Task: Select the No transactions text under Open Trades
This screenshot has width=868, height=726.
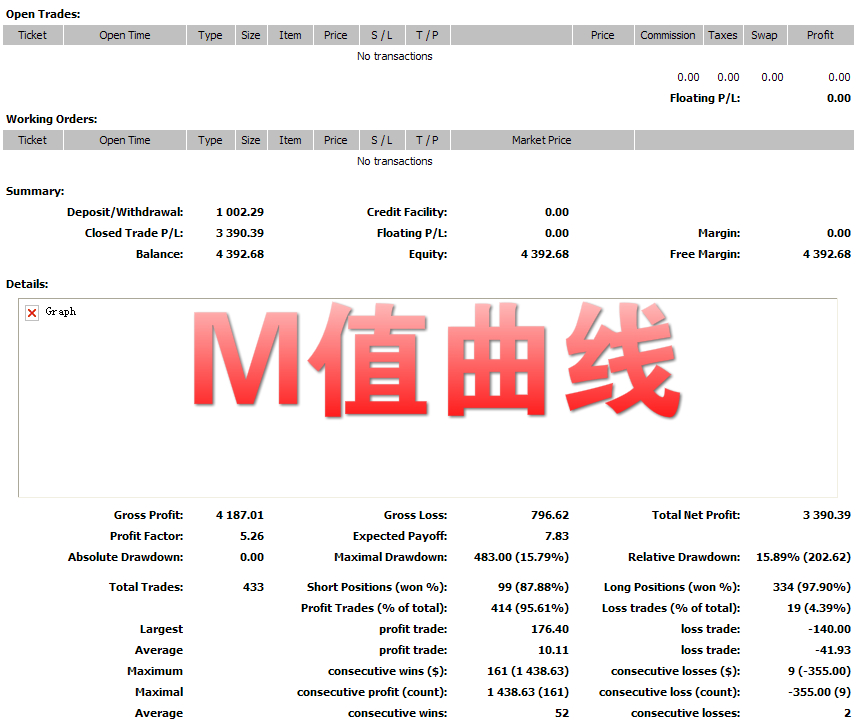Action: [x=394, y=56]
